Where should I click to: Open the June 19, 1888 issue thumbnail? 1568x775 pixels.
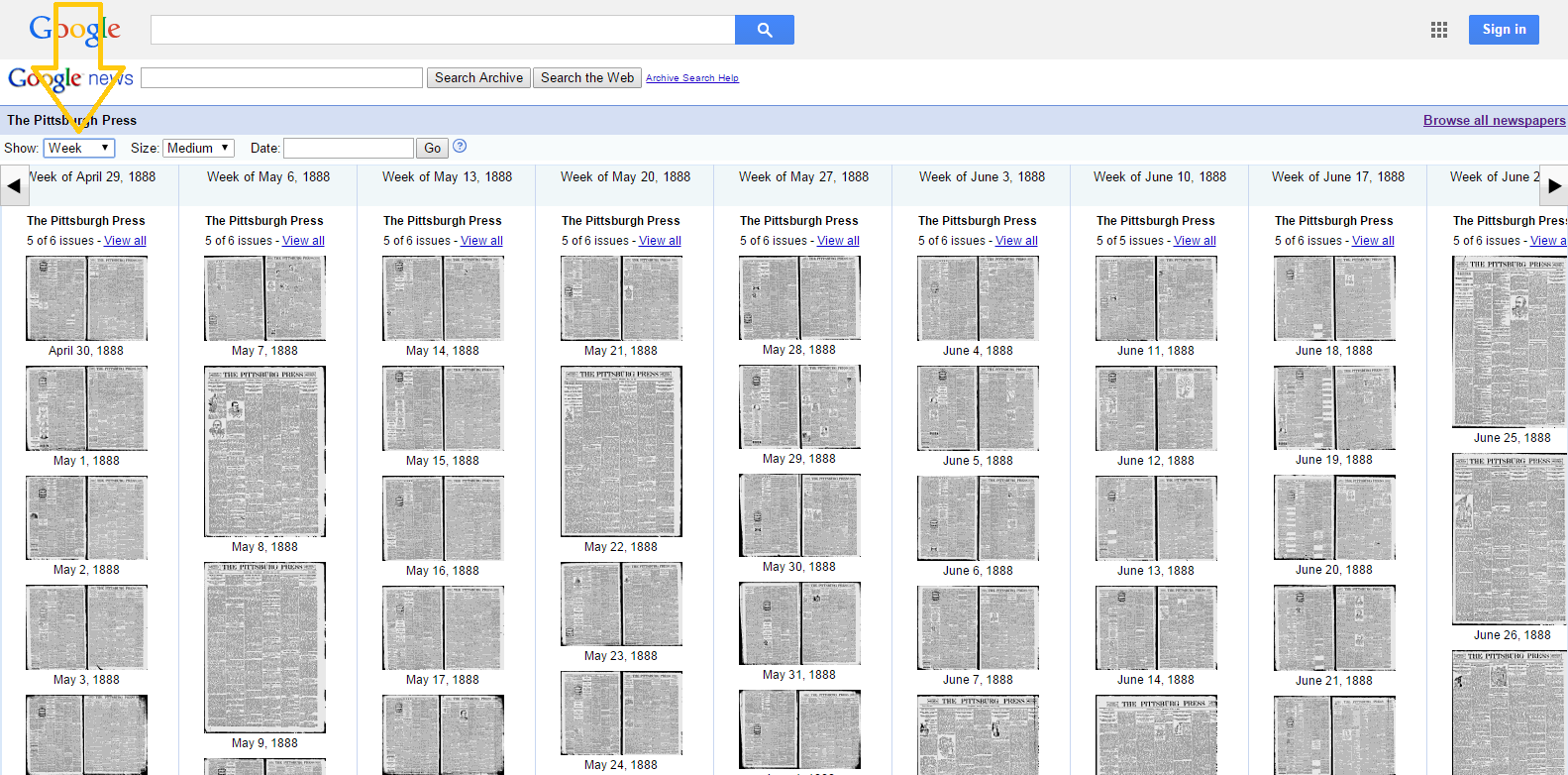point(1334,408)
